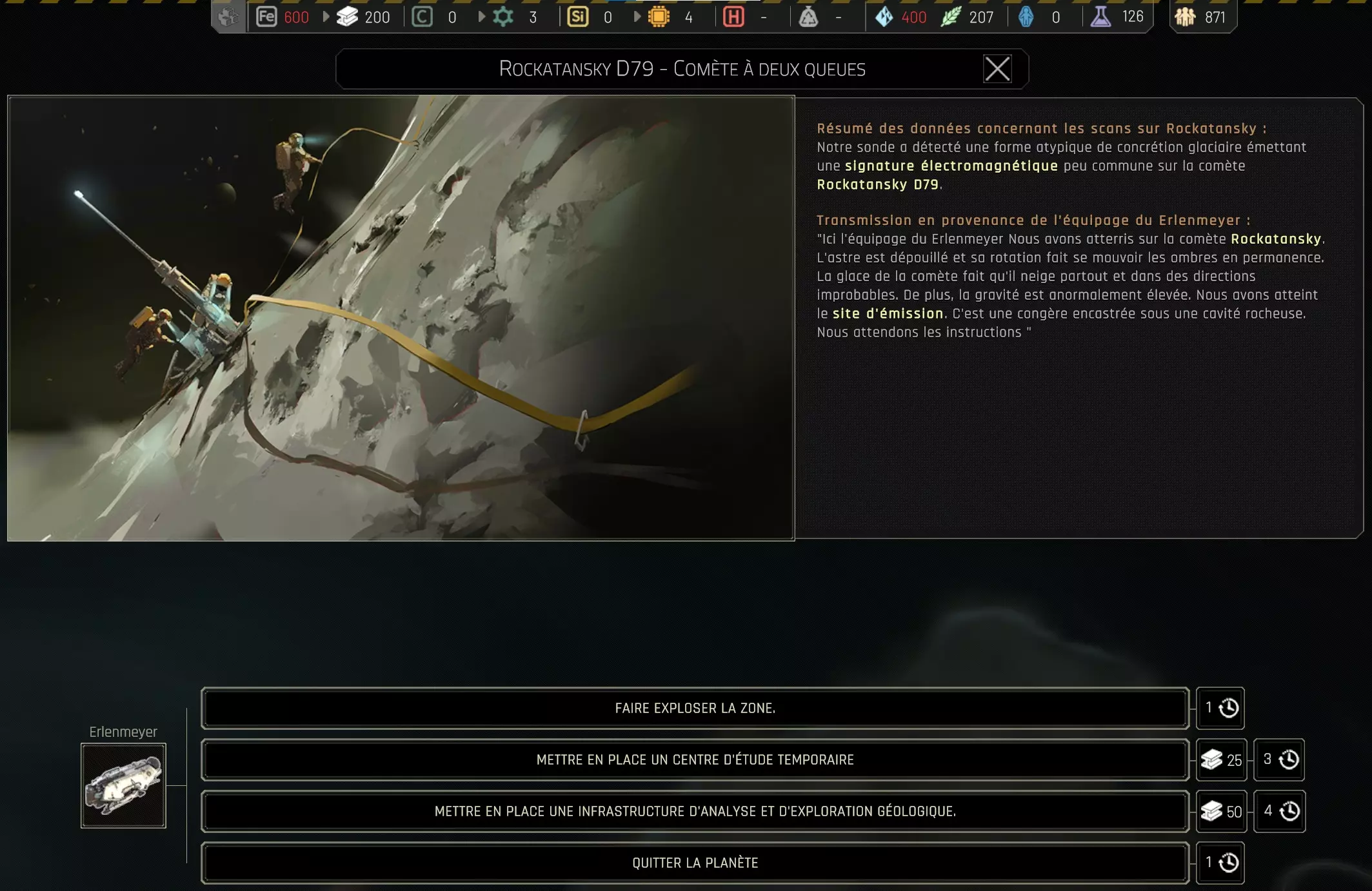Choose 'Mettre en place un centre d'étude temporaire'
Image resolution: width=1372 pixels, height=891 pixels.
[695, 759]
